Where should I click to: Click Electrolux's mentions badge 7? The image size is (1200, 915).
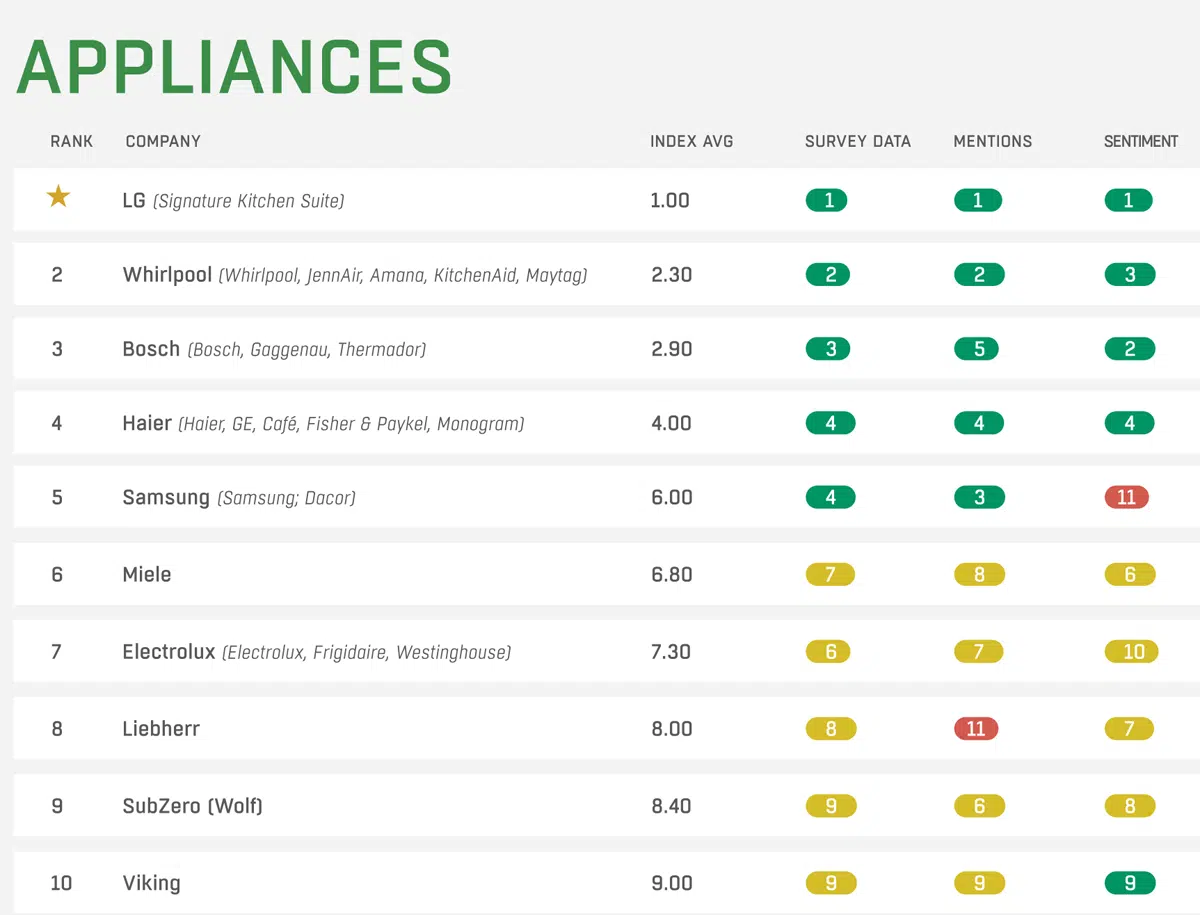click(x=979, y=652)
